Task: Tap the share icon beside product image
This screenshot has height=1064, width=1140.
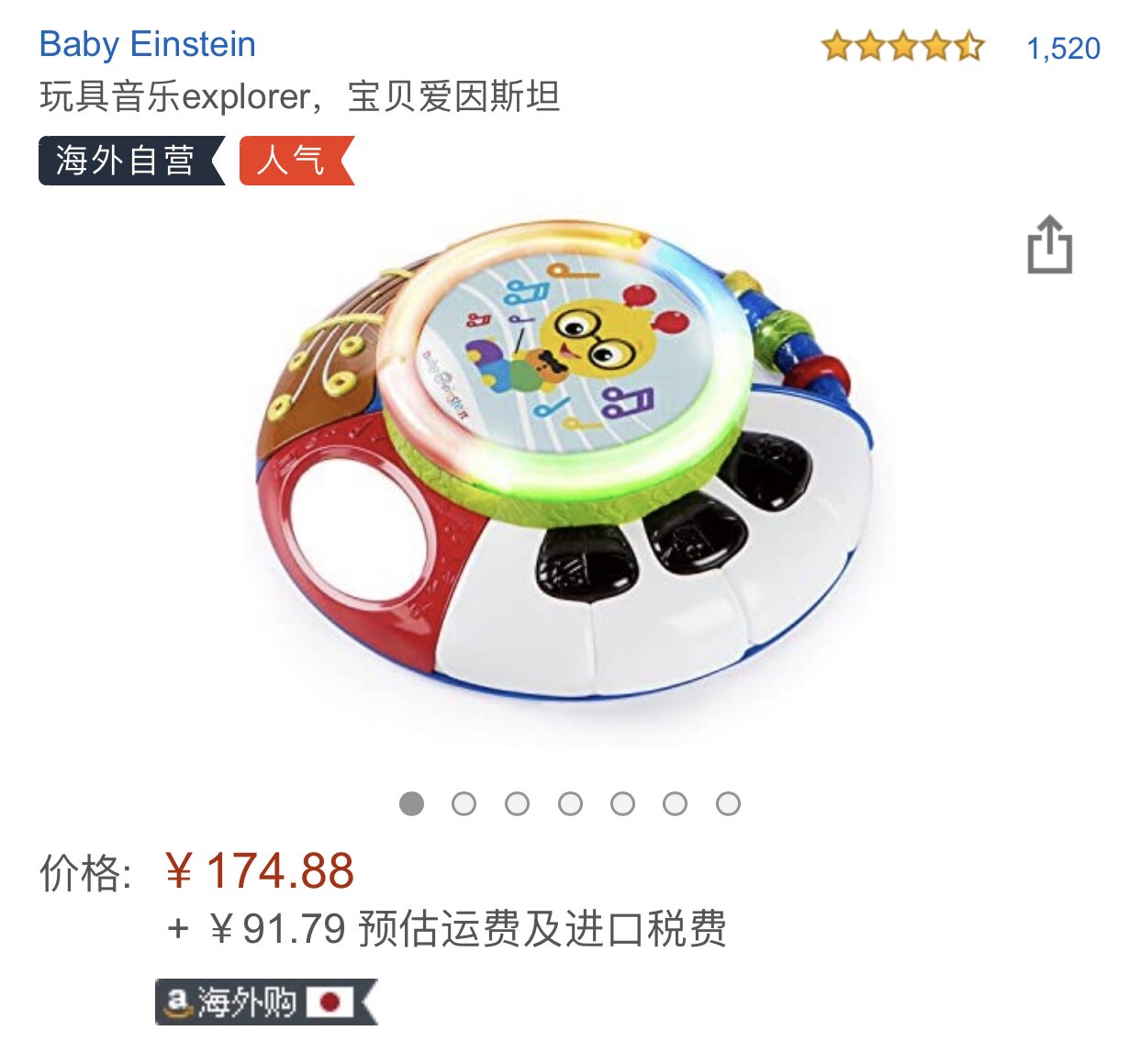Action: pyautogui.click(x=1049, y=244)
